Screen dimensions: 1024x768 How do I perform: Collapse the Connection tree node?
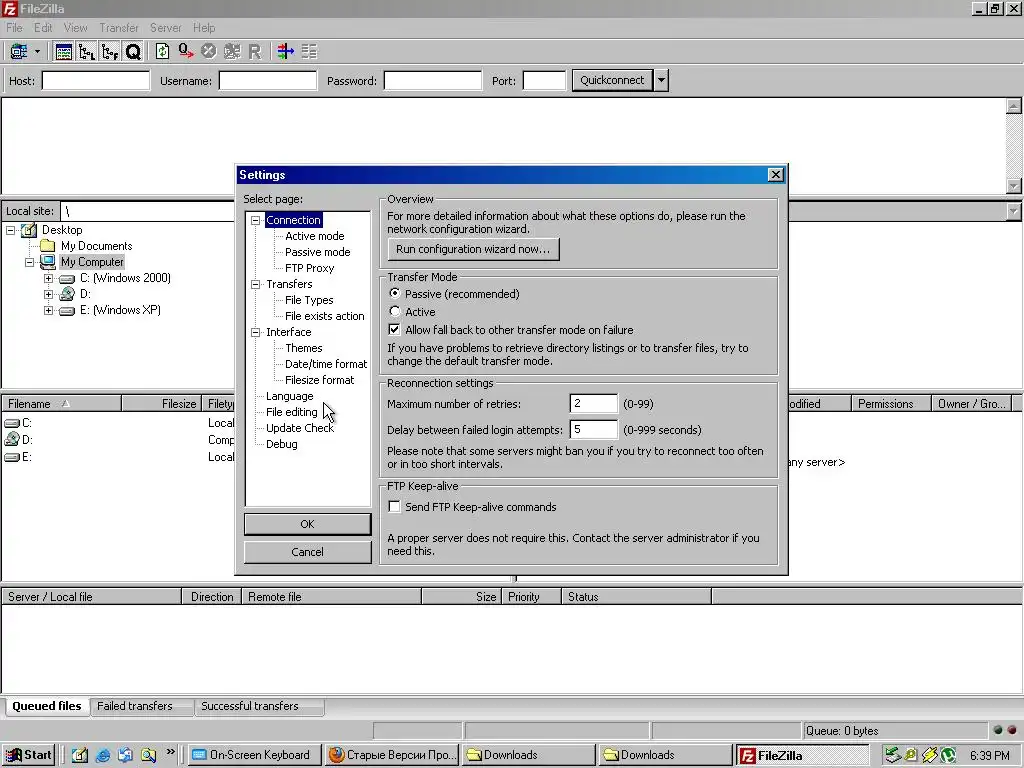[x=256, y=220]
